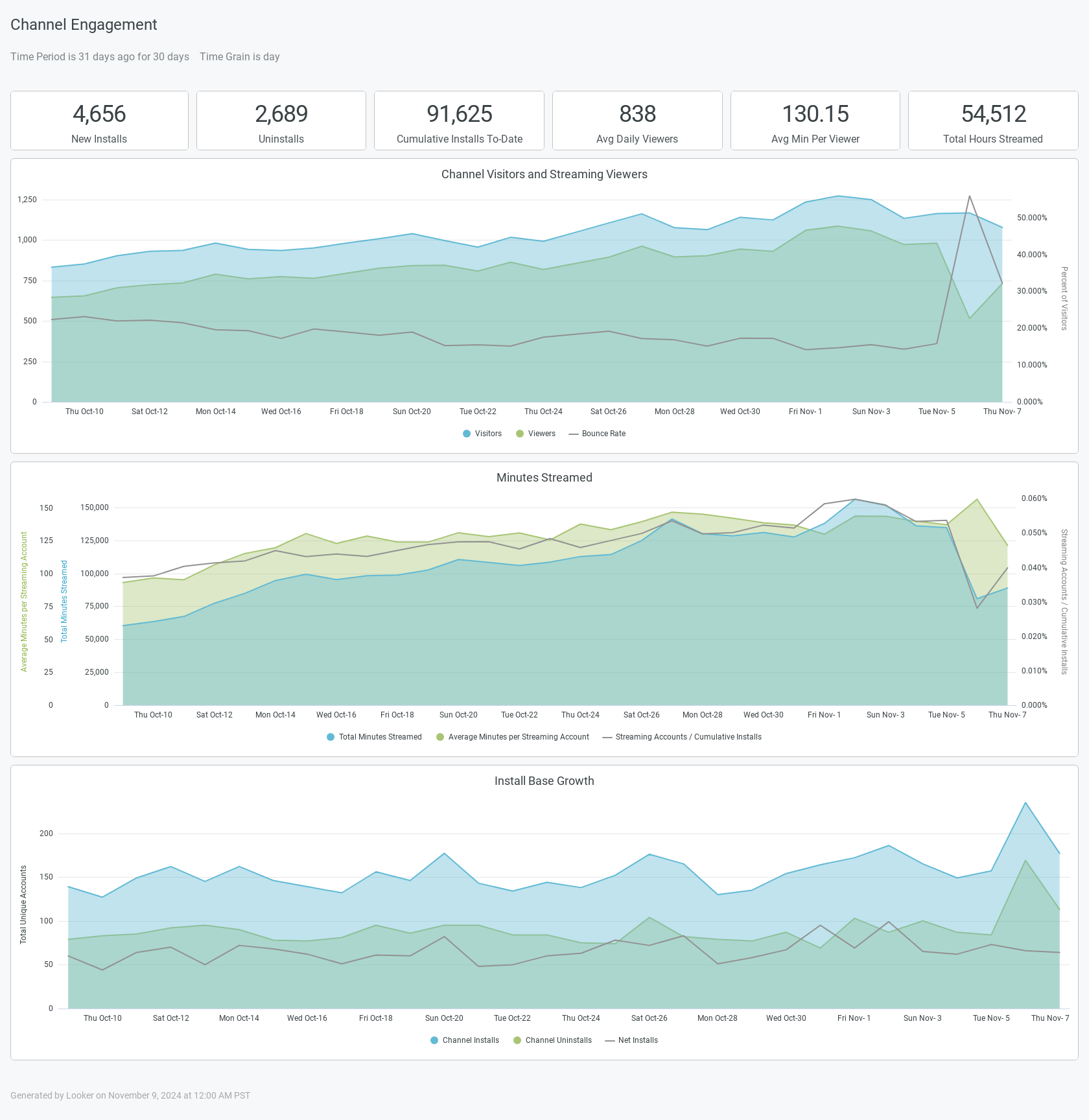Toggle the Channel Installs legend item

click(465, 1040)
